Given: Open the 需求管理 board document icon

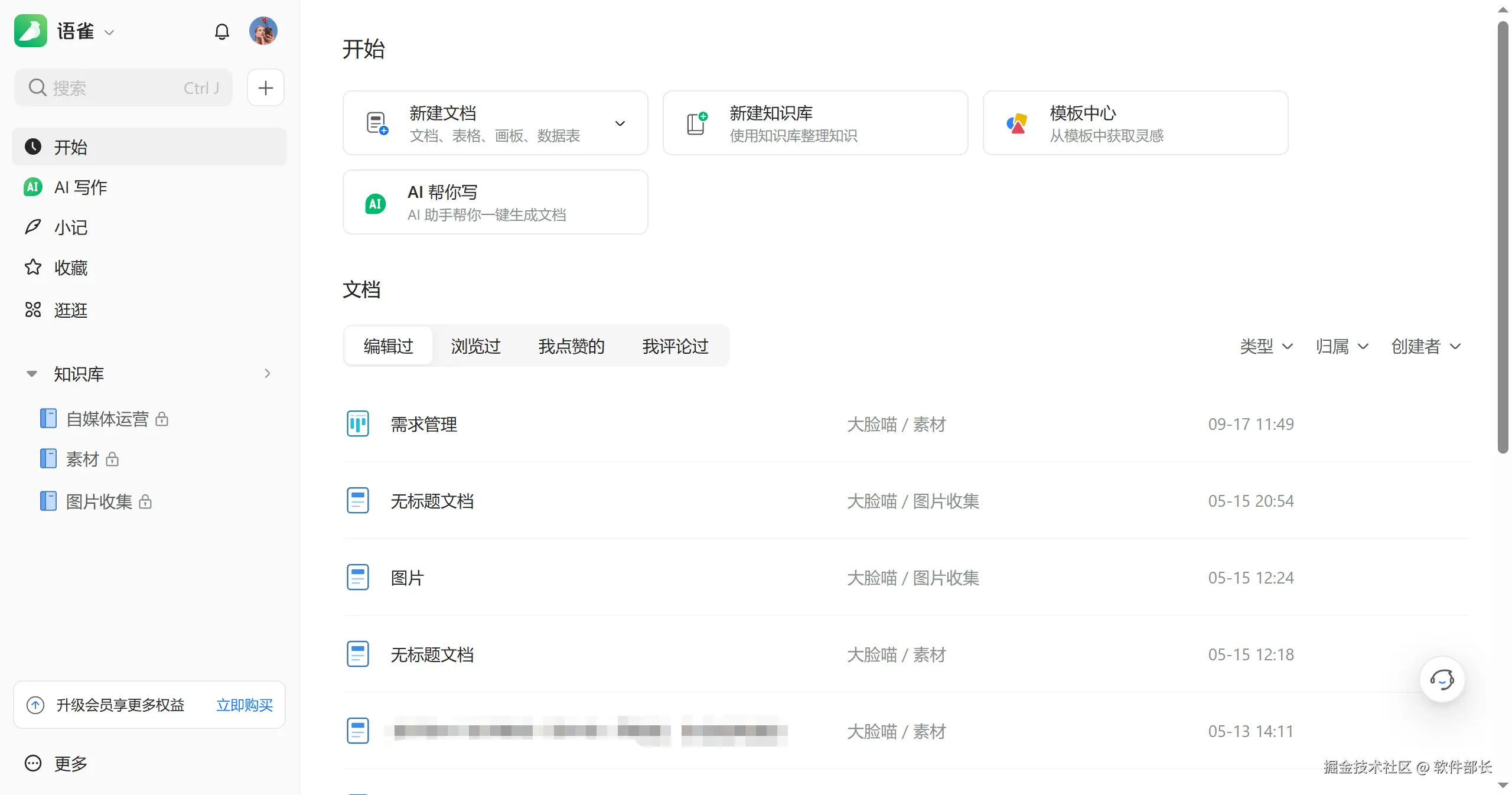Looking at the screenshot, I should click(357, 424).
